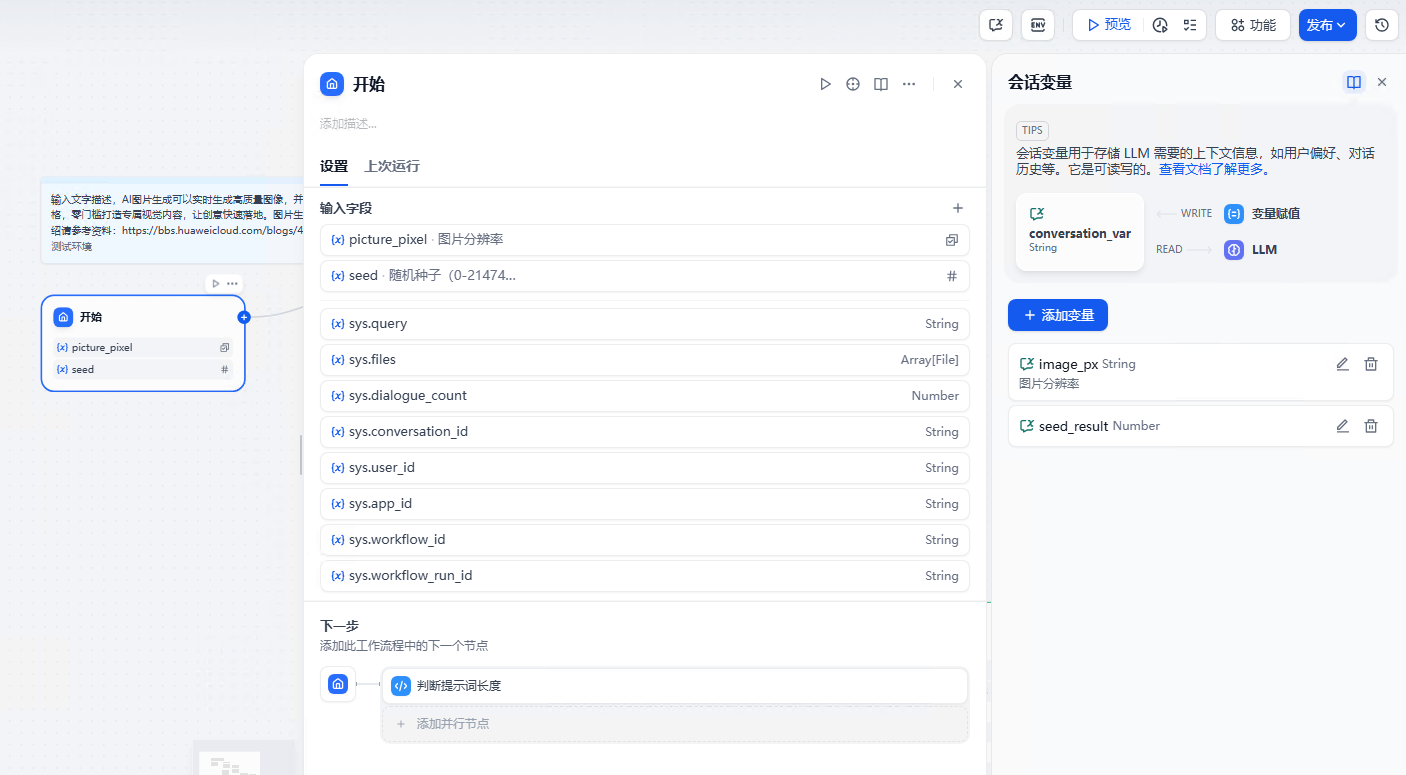Open the workflow checklist icon near 预览
Viewport: 1406px width, 775px height.
[x=1190, y=25]
